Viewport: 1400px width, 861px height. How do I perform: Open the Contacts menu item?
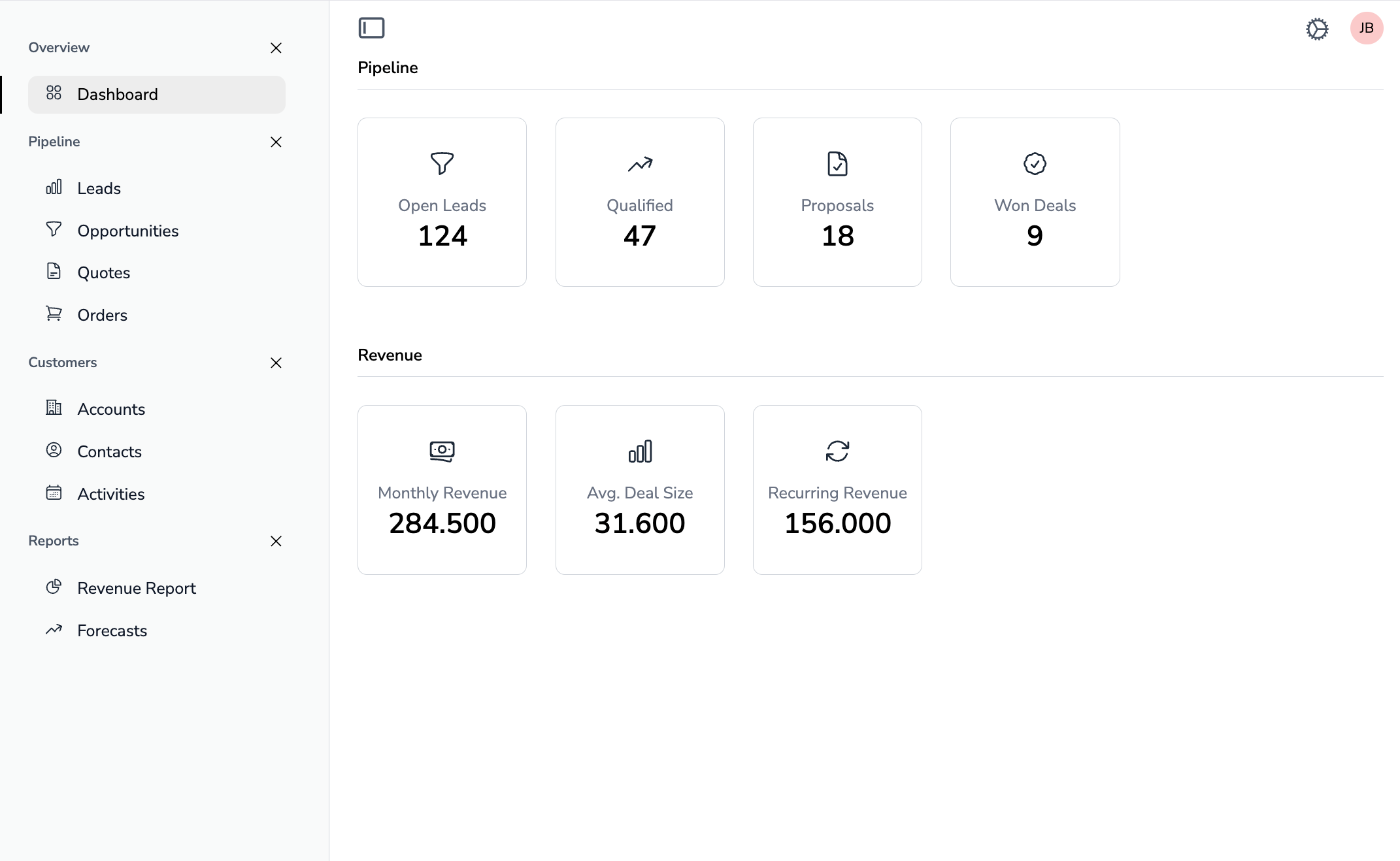[109, 451]
